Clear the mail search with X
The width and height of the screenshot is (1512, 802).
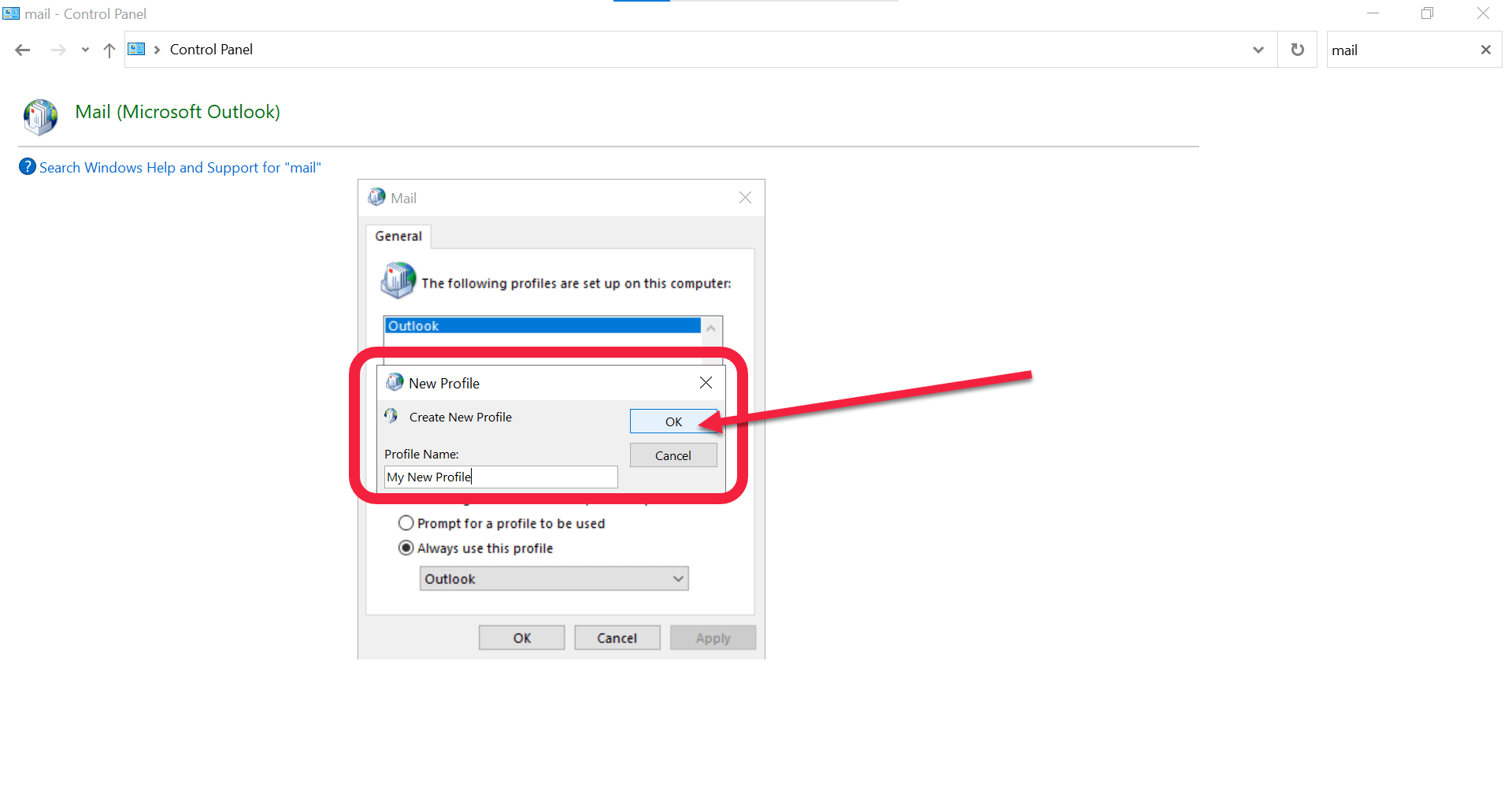(x=1486, y=50)
